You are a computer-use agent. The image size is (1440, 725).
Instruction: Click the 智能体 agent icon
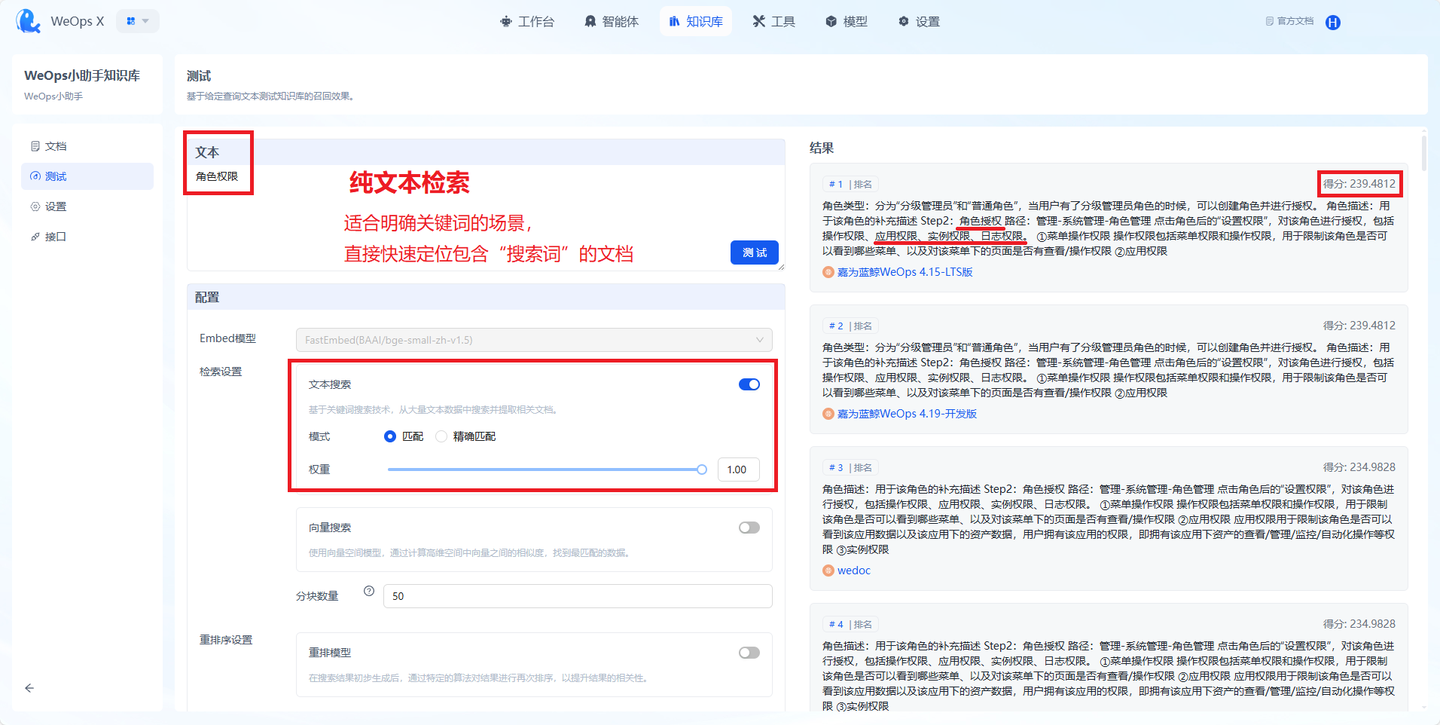coord(590,21)
